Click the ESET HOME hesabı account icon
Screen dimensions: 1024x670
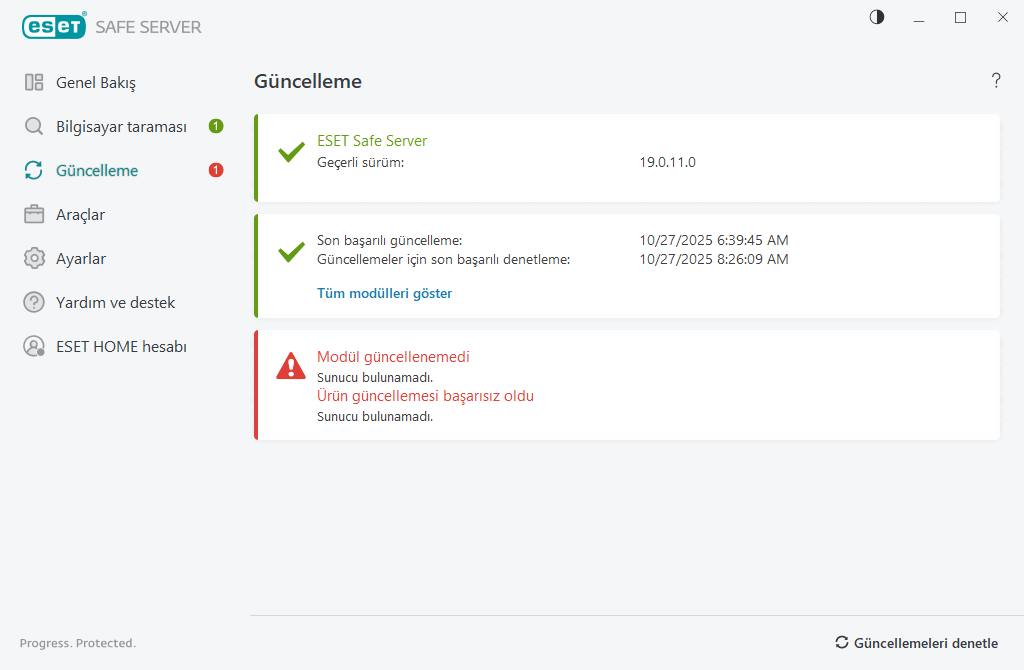[34, 346]
